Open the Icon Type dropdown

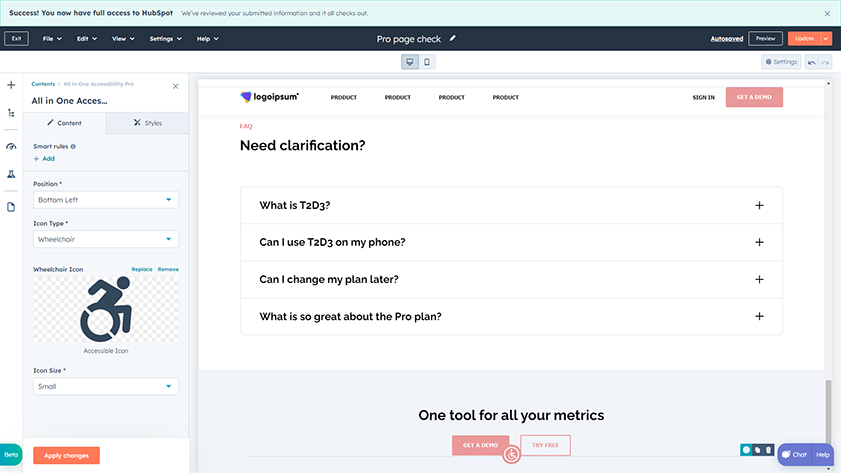[x=106, y=239]
